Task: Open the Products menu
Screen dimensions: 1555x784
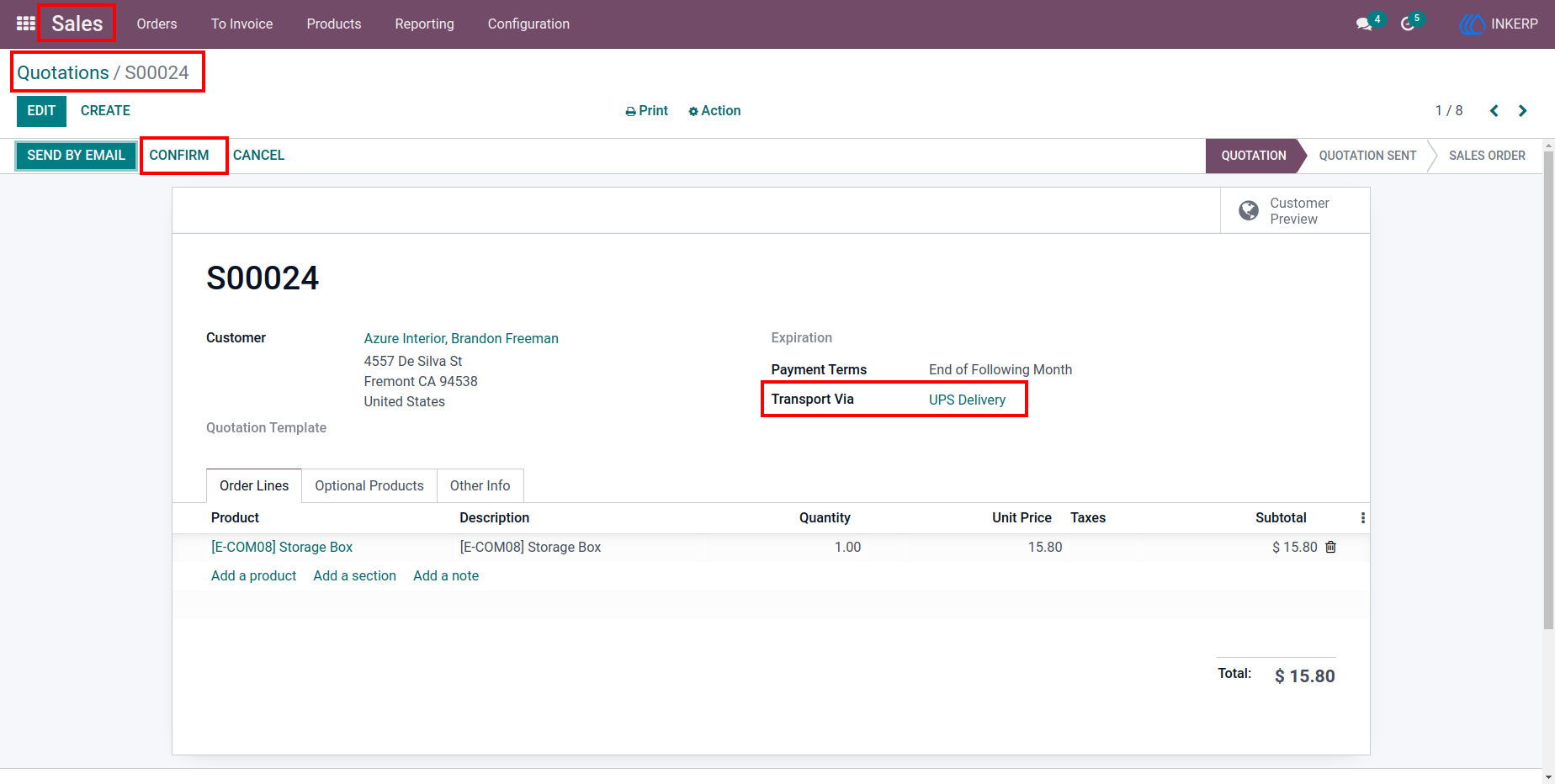Action: coord(334,24)
